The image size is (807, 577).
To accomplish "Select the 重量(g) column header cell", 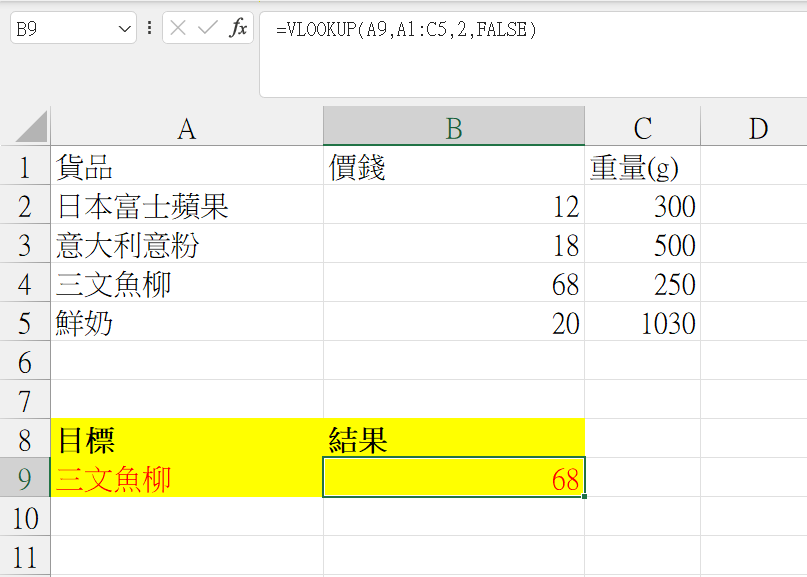I will pyautogui.click(x=643, y=167).
